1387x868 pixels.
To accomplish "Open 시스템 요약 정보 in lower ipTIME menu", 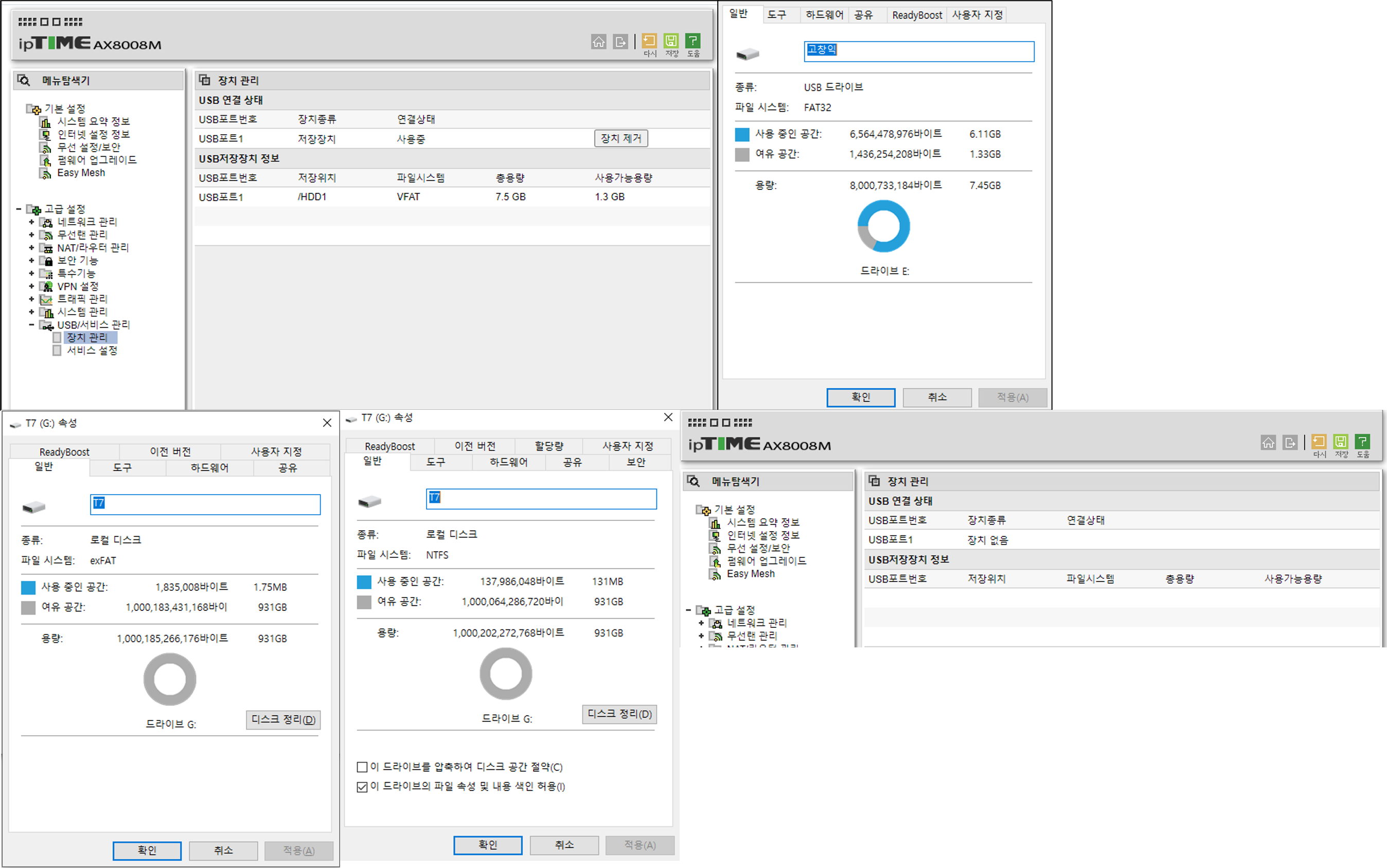I will coord(763,522).
